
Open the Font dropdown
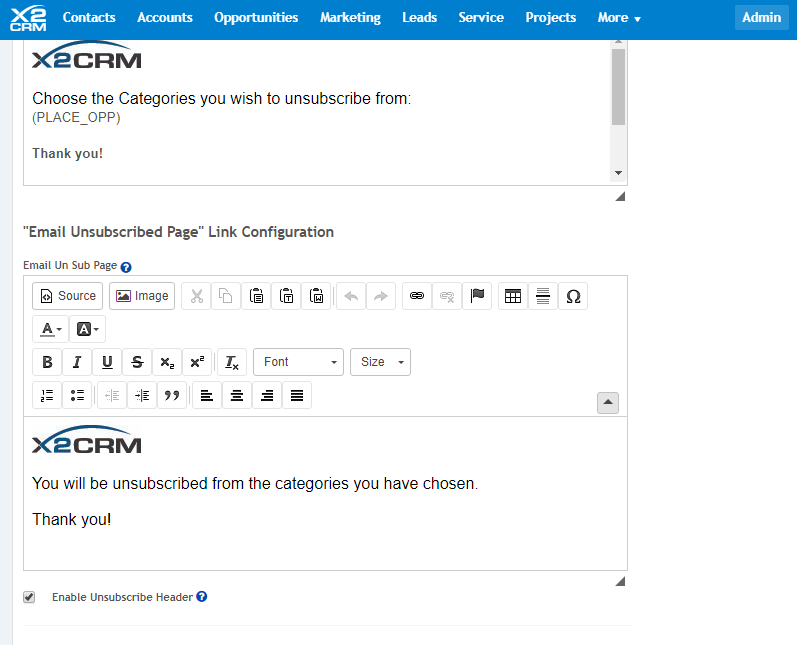(298, 362)
